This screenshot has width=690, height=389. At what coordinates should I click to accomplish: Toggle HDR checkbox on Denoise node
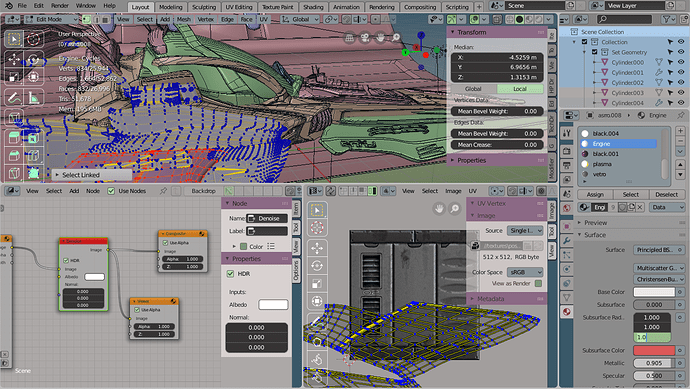66,261
